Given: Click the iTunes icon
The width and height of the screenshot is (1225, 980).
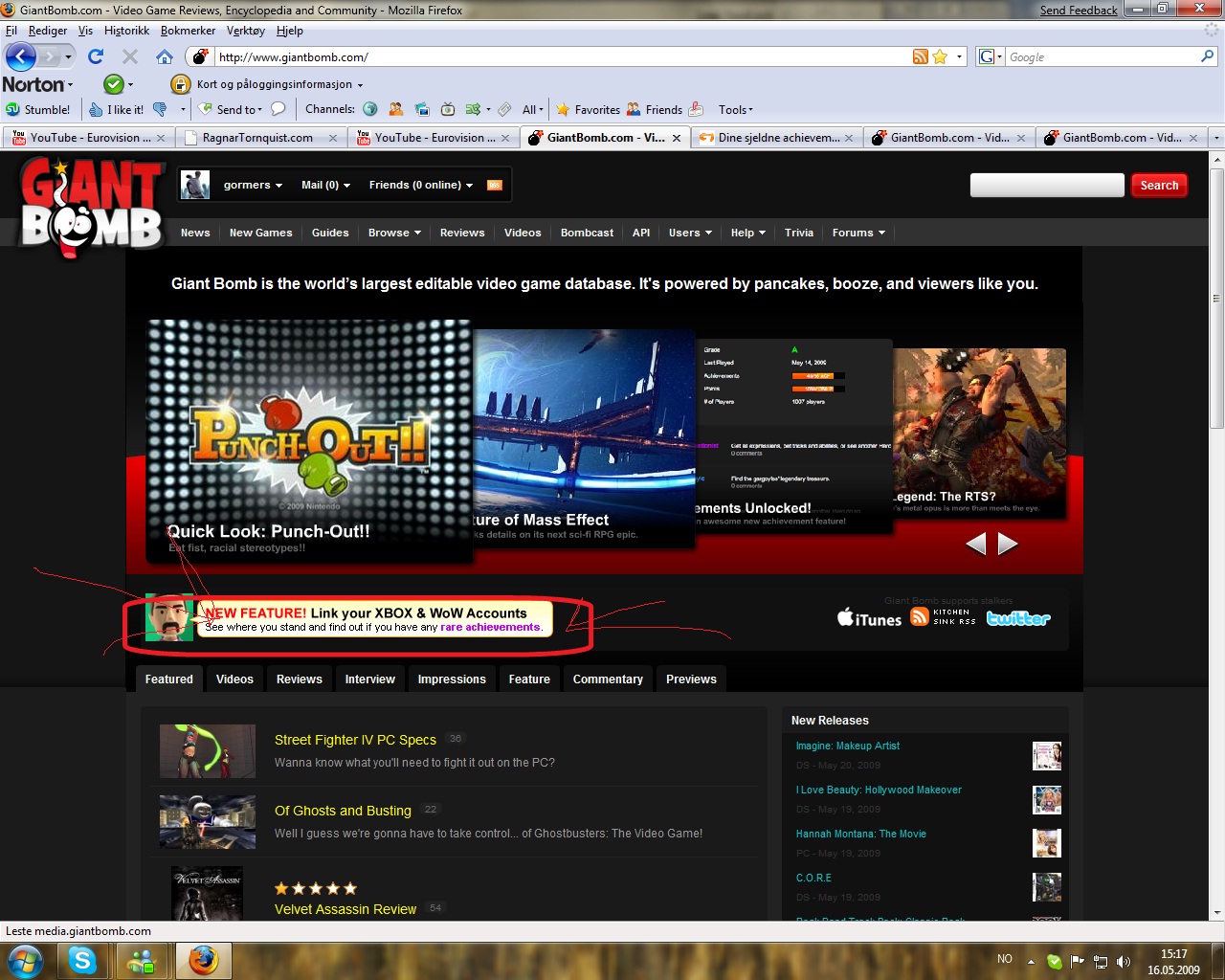Looking at the screenshot, I should pyautogui.click(x=869, y=618).
